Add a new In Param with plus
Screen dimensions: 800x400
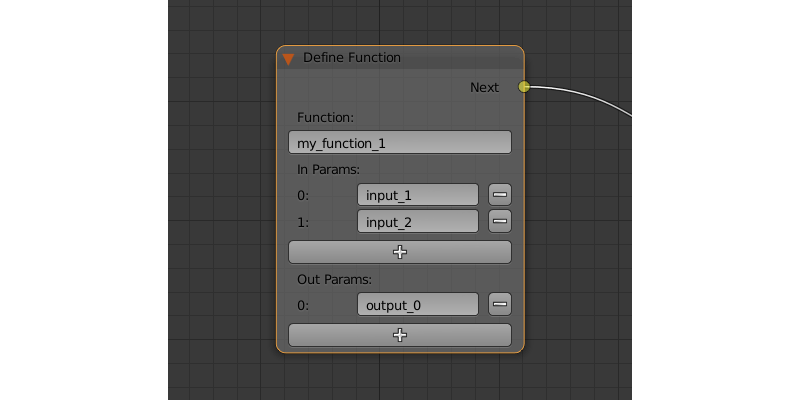[x=399, y=252]
